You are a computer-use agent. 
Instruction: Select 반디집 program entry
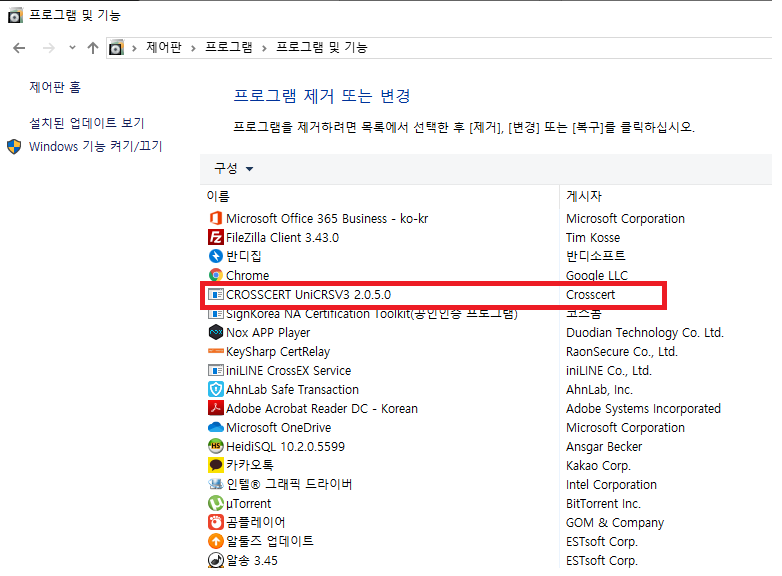click(244, 256)
